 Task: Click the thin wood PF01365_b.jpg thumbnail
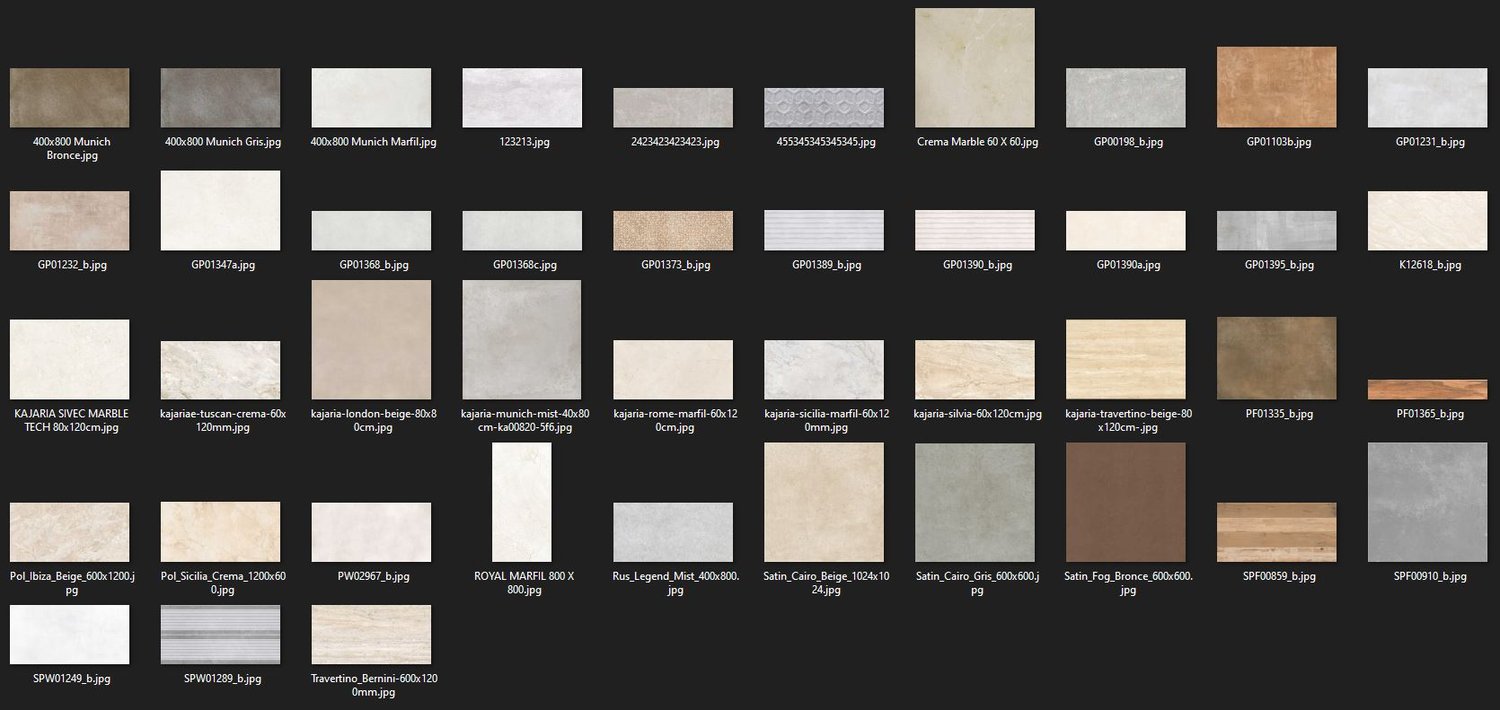(1428, 390)
